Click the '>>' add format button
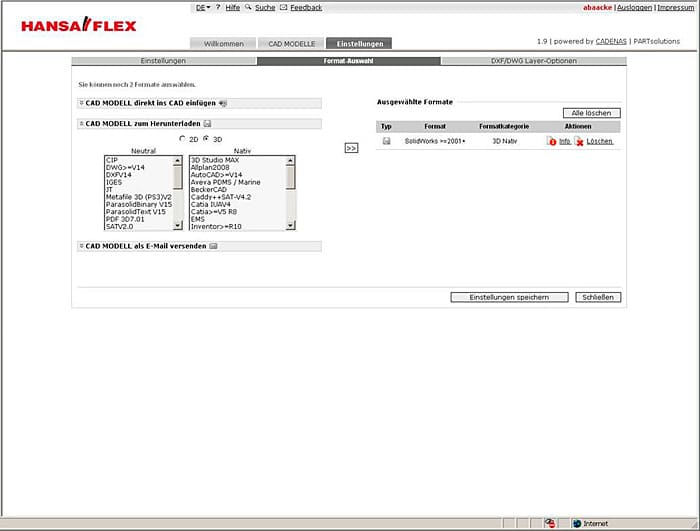This screenshot has height=531, width=700. pyautogui.click(x=351, y=148)
